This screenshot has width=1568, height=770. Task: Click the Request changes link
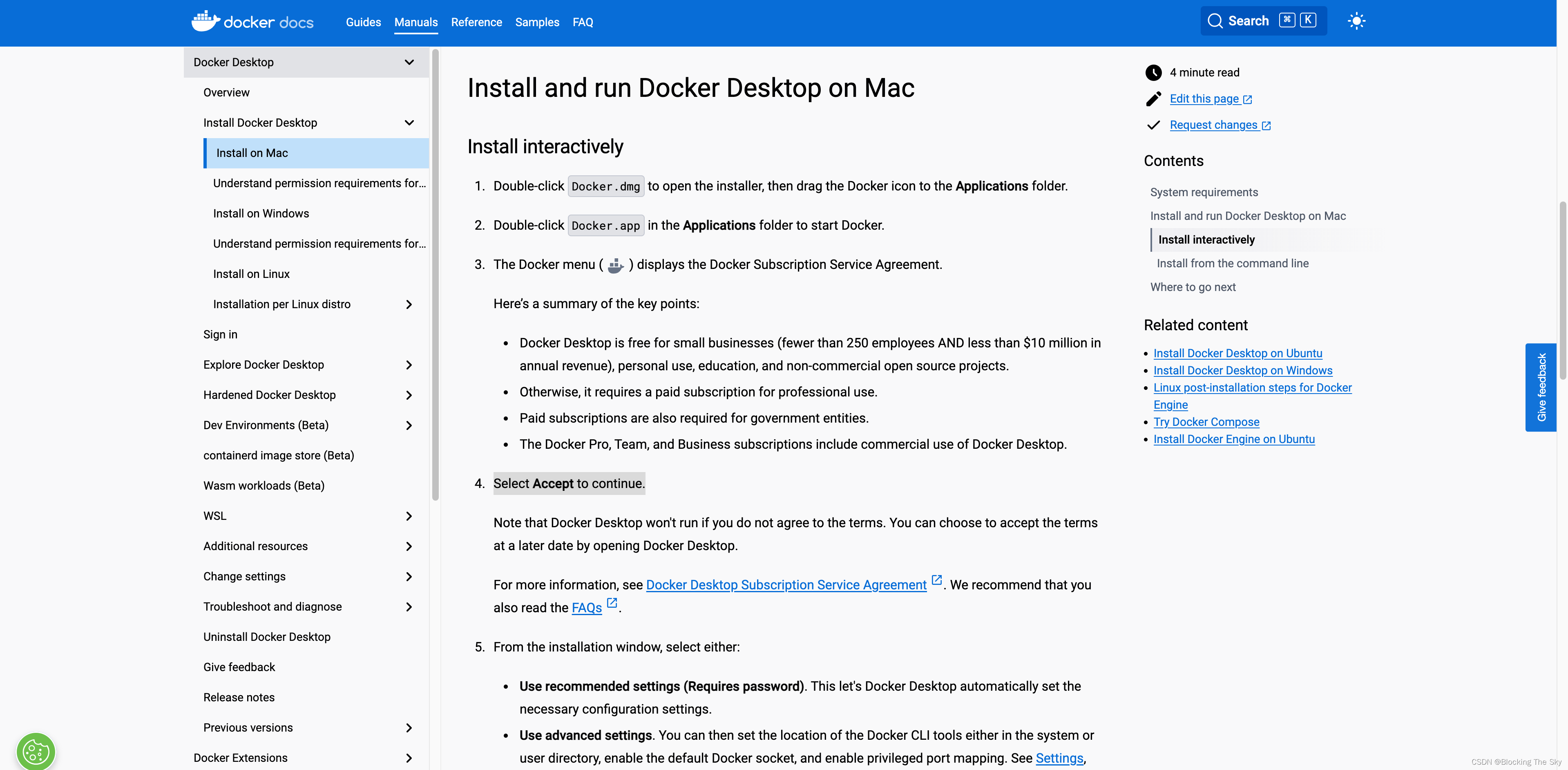coord(1220,125)
